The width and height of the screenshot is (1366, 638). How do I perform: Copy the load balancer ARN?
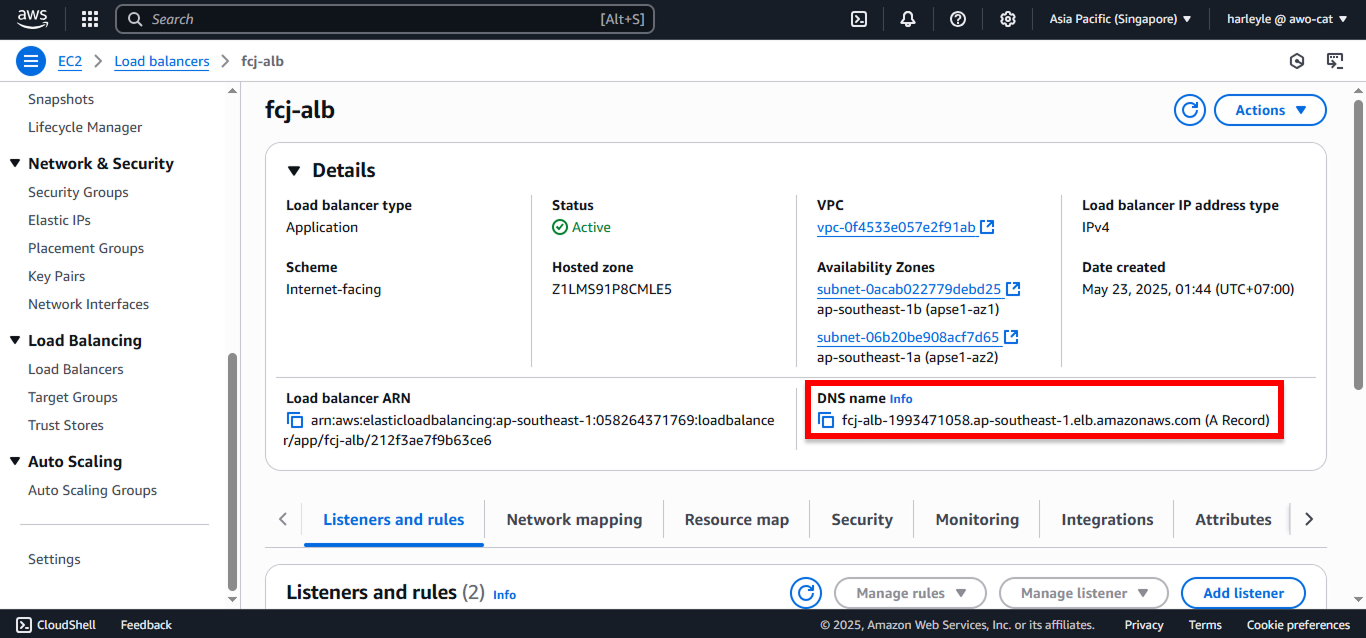[295, 420]
